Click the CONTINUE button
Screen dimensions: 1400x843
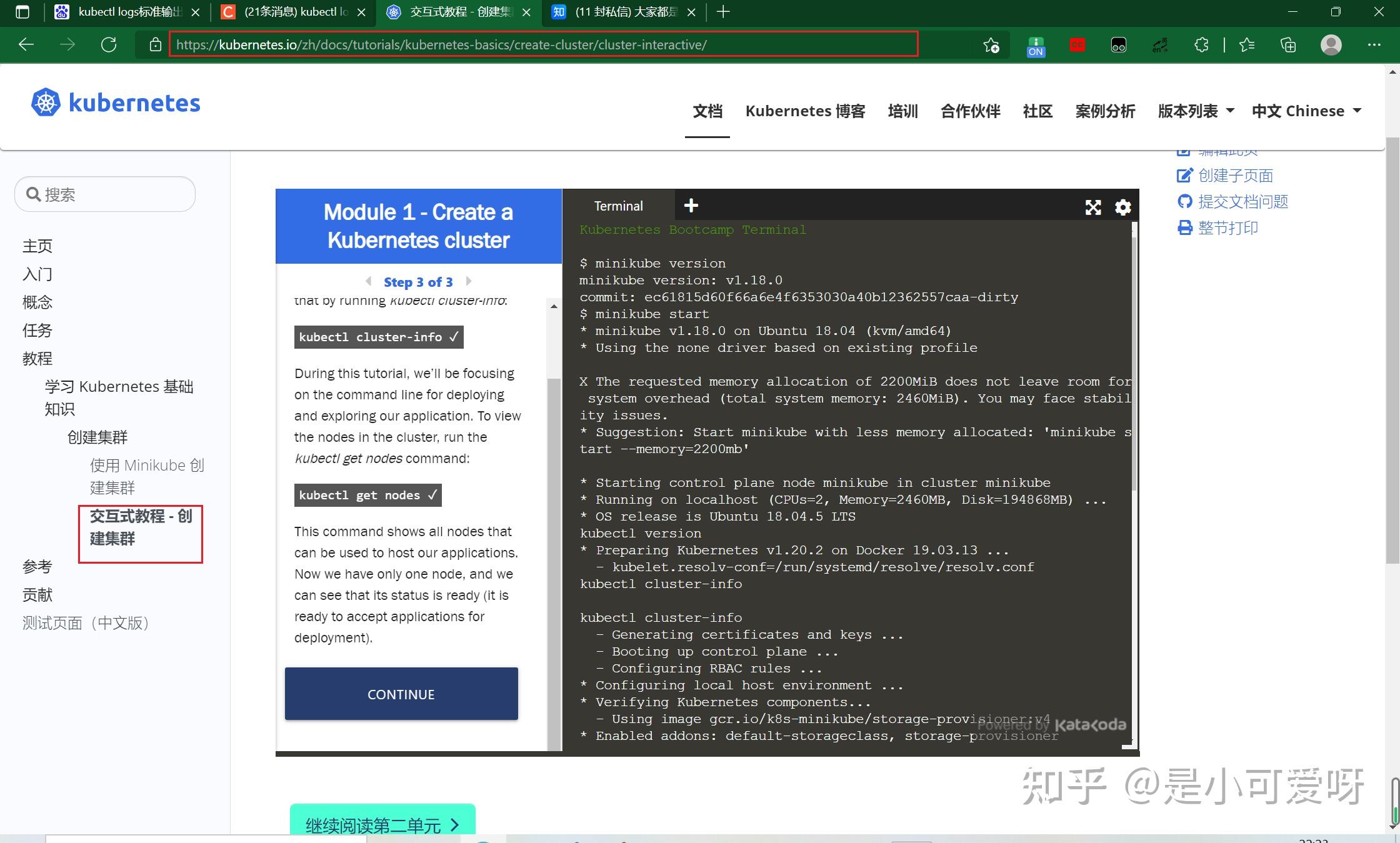pos(401,694)
